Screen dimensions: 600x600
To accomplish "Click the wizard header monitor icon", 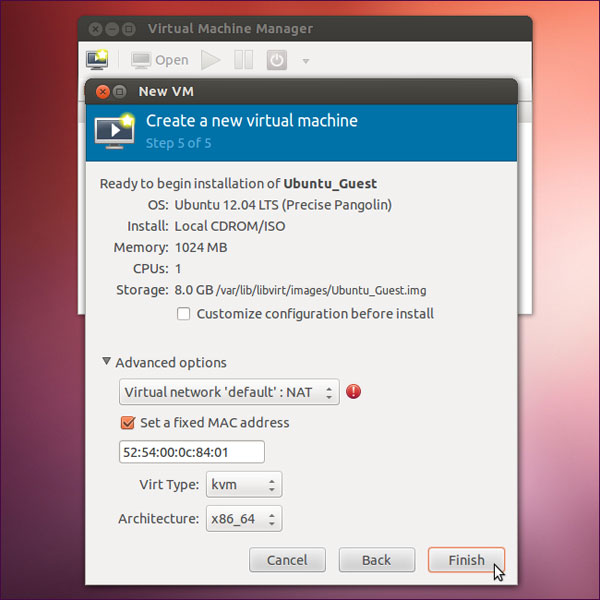I will (114, 131).
